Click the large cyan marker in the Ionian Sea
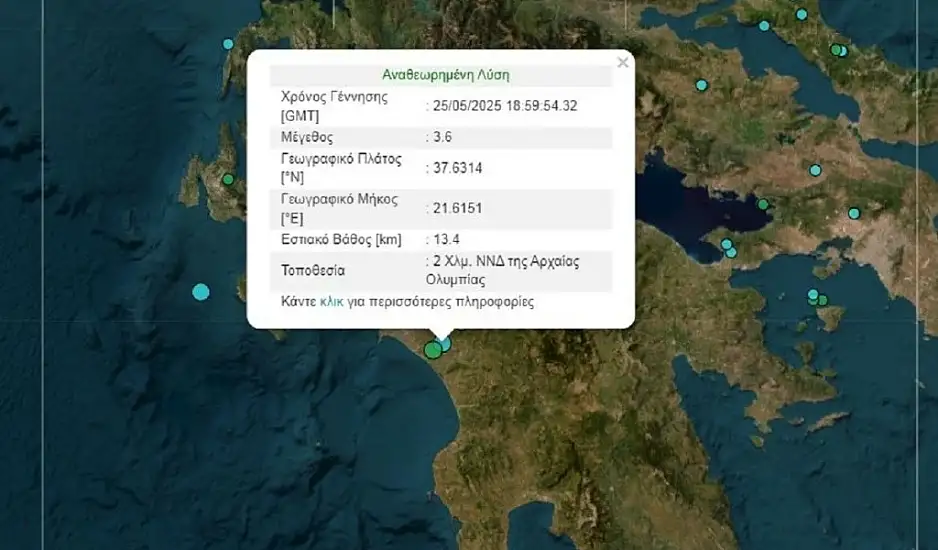The width and height of the screenshot is (938, 550). (201, 292)
